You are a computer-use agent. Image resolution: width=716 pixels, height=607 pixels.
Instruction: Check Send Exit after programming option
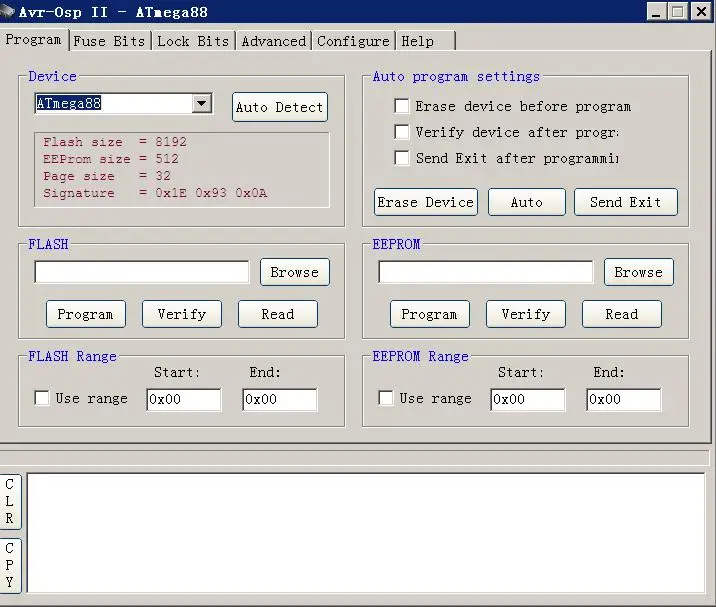[402, 158]
